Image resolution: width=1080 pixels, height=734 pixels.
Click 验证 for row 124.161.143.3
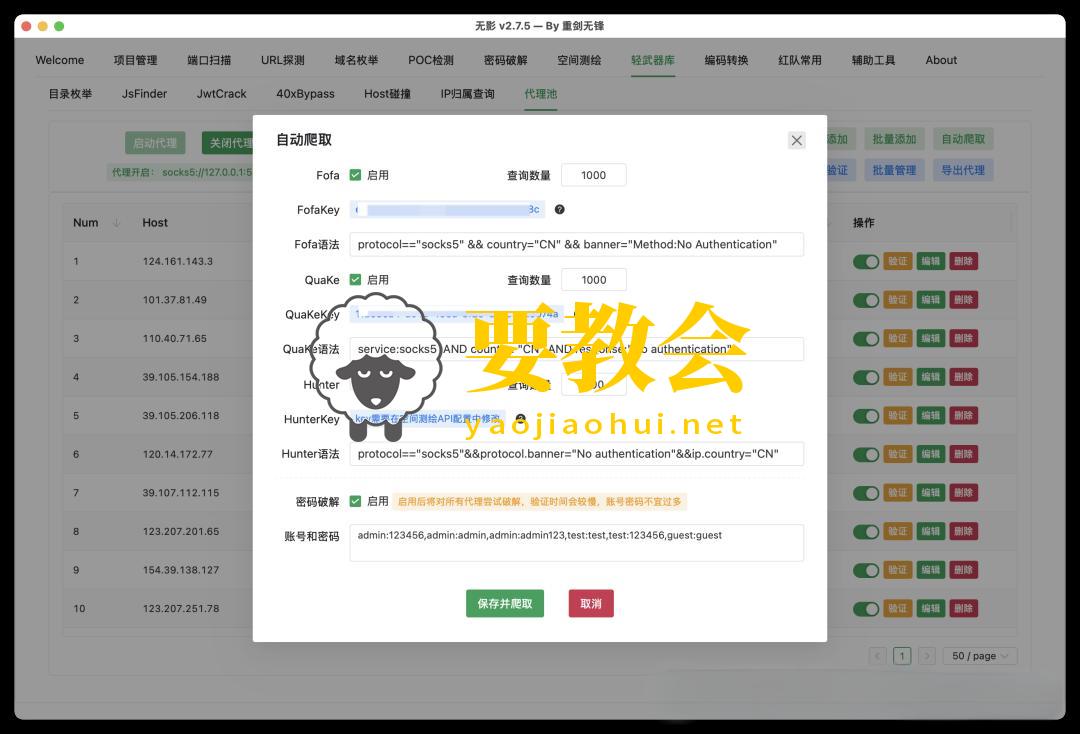(x=897, y=262)
